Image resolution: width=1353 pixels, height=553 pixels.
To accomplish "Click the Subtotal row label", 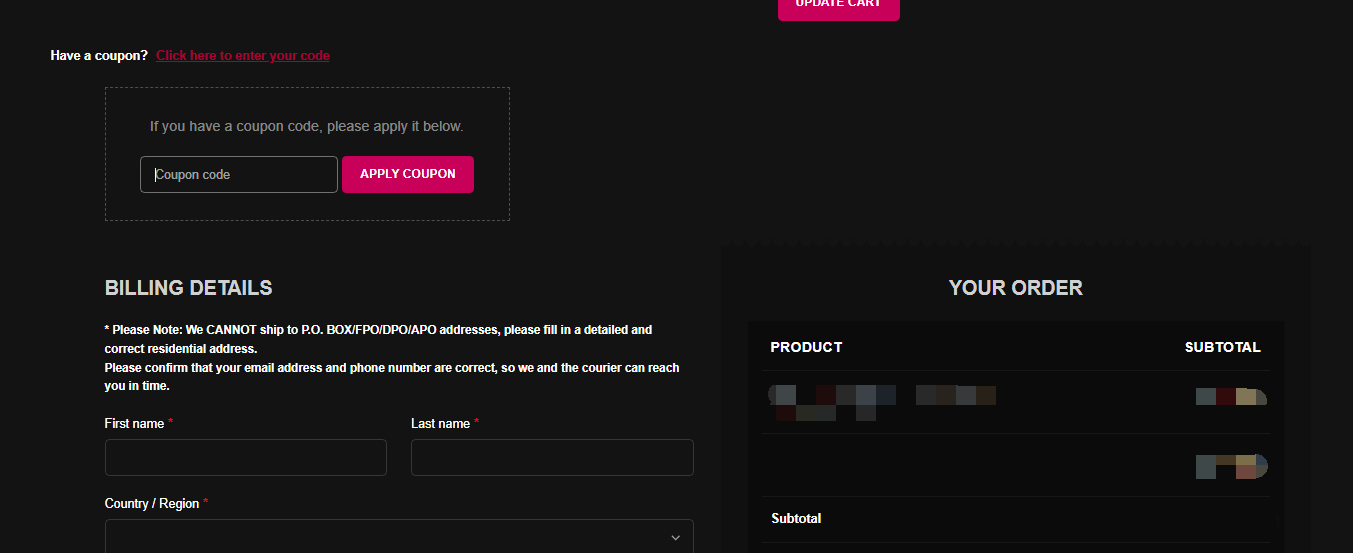I will coord(796,518).
